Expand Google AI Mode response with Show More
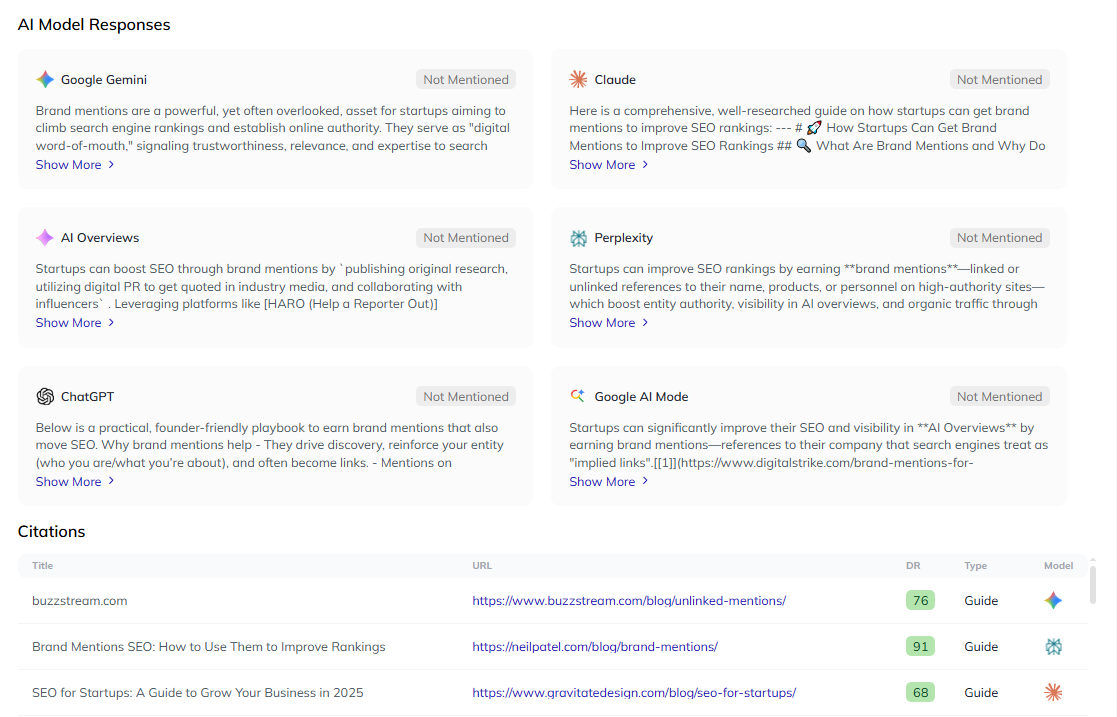This screenshot has height=717, width=1117. 608,482
